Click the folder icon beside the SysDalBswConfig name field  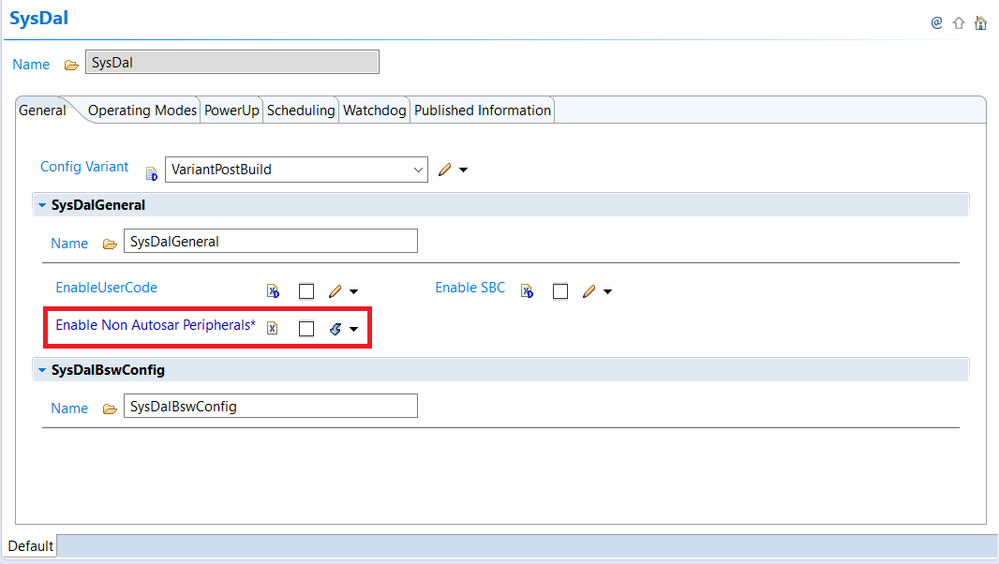pos(110,408)
